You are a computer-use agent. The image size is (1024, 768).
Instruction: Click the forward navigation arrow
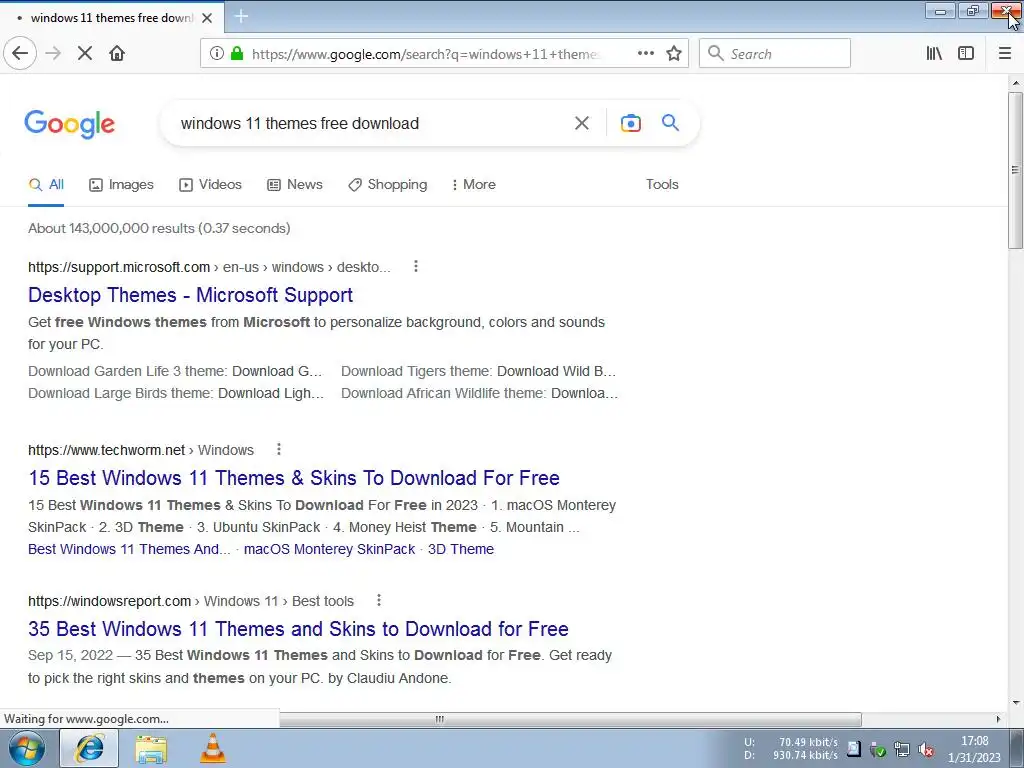54,54
